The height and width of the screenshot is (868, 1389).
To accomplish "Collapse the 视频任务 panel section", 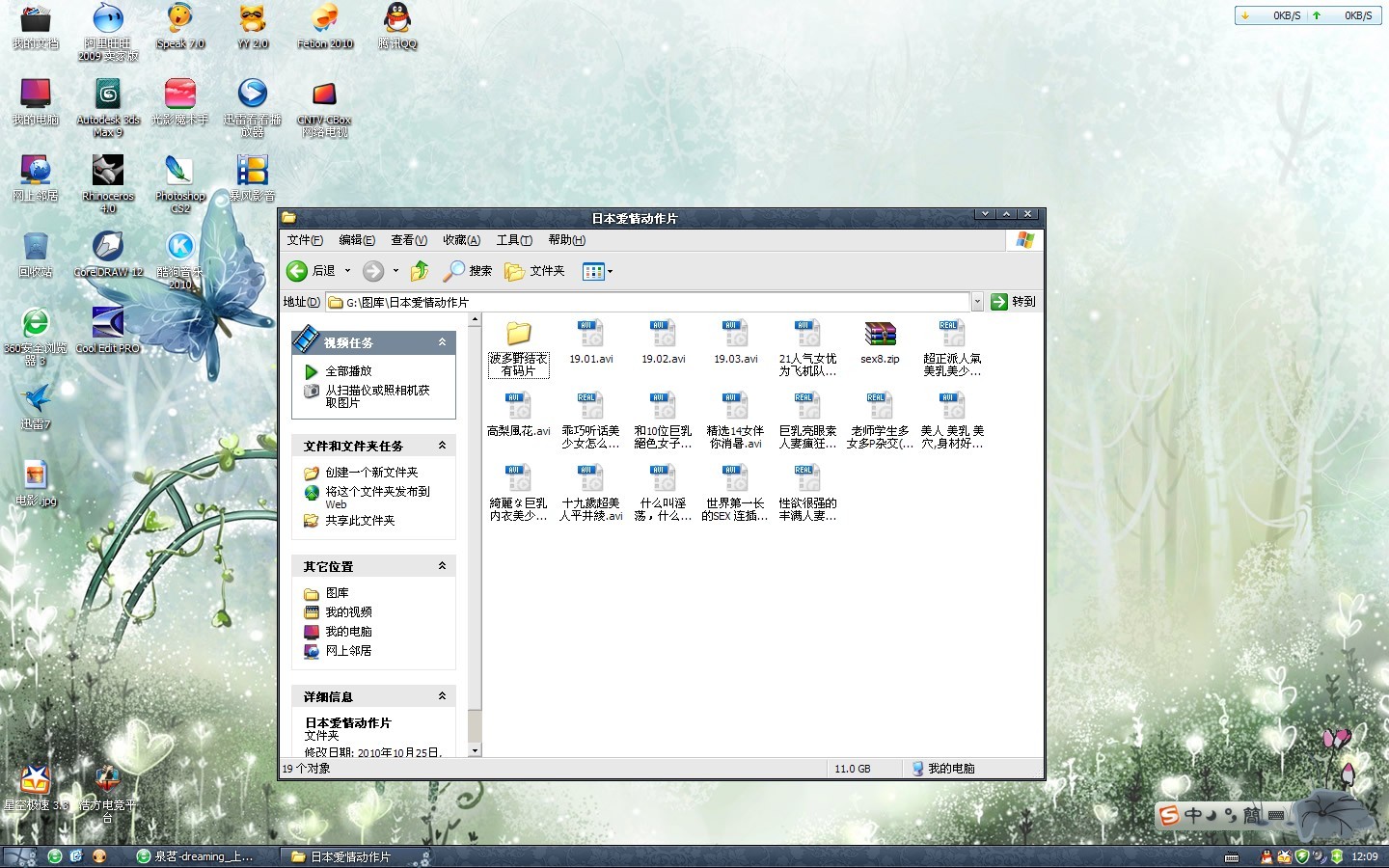I will [x=442, y=342].
